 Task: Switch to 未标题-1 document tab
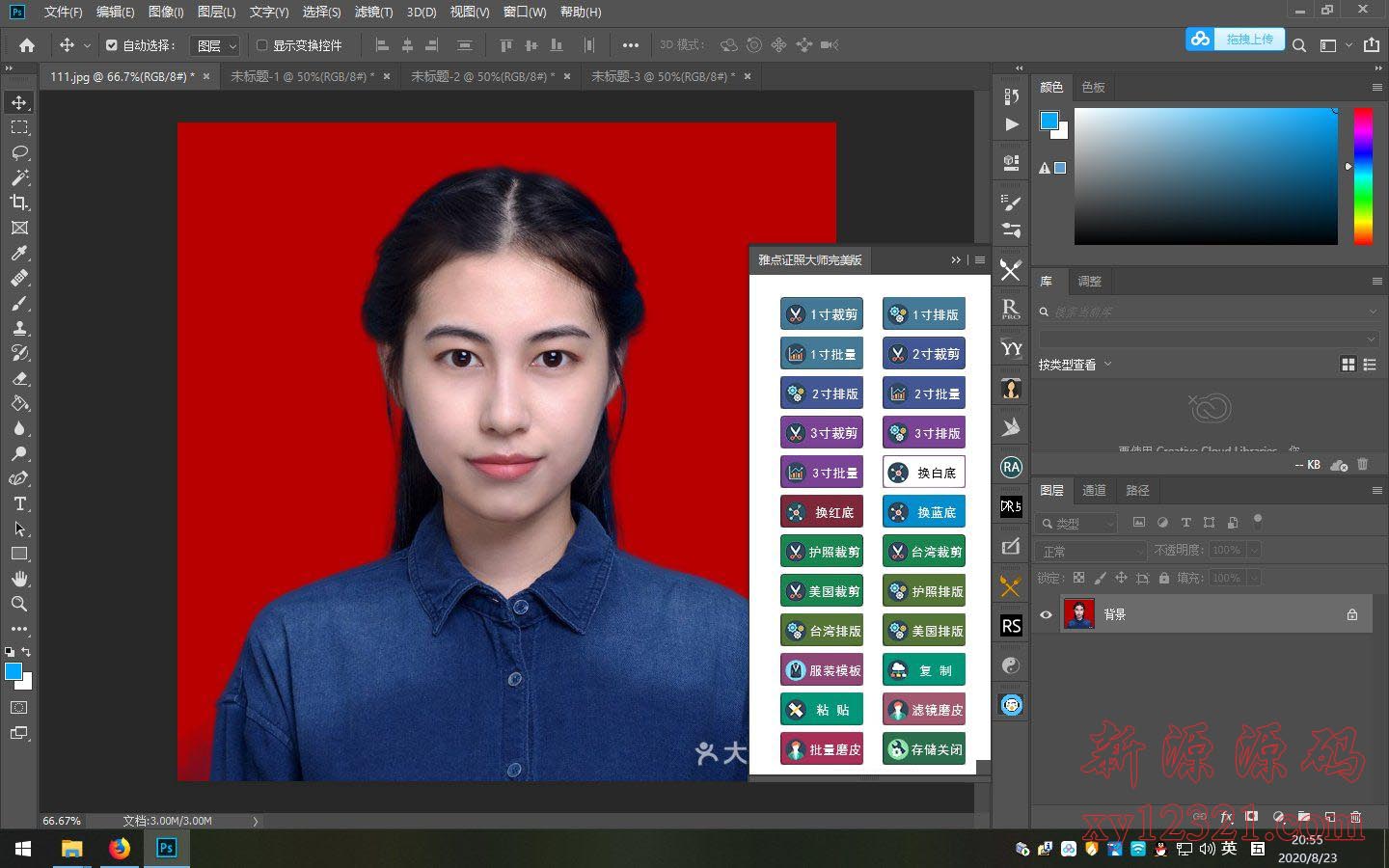[x=302, y=76]
